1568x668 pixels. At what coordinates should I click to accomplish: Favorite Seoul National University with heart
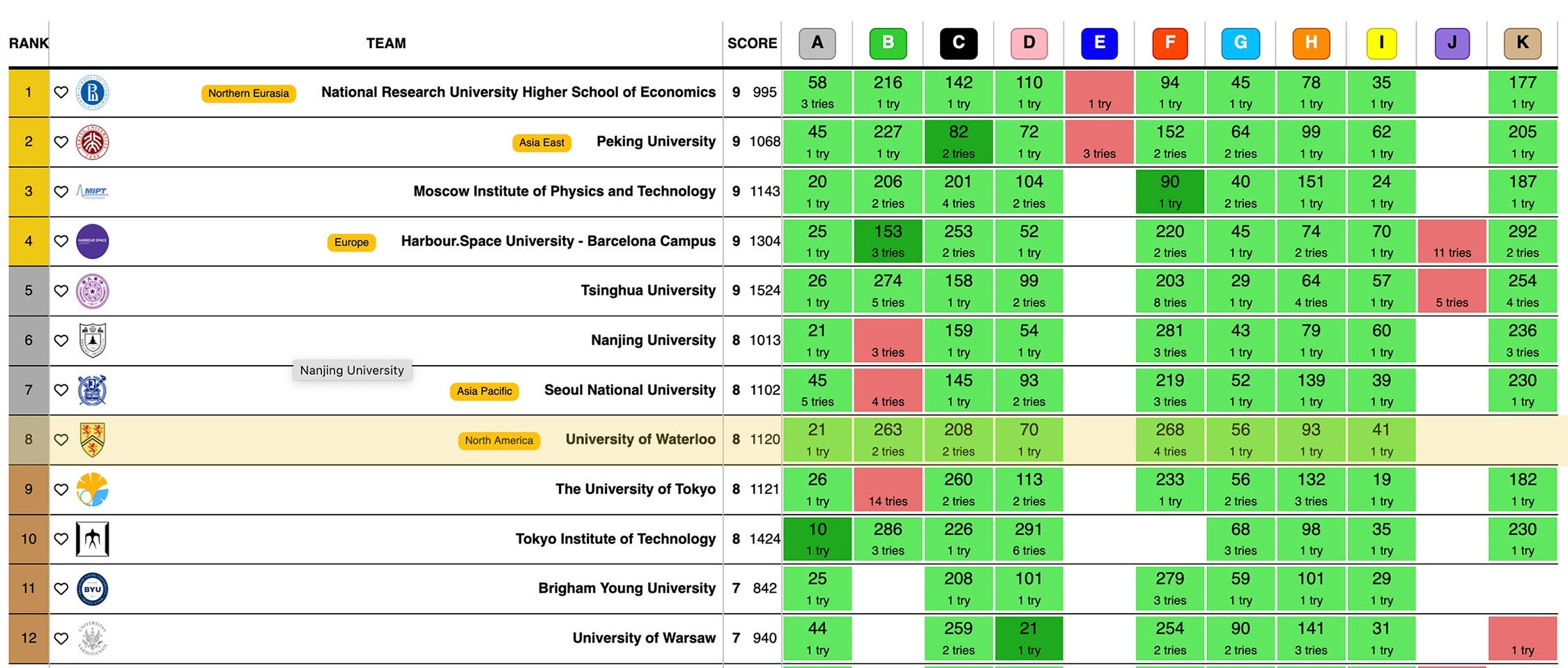[x=61, y=390]
